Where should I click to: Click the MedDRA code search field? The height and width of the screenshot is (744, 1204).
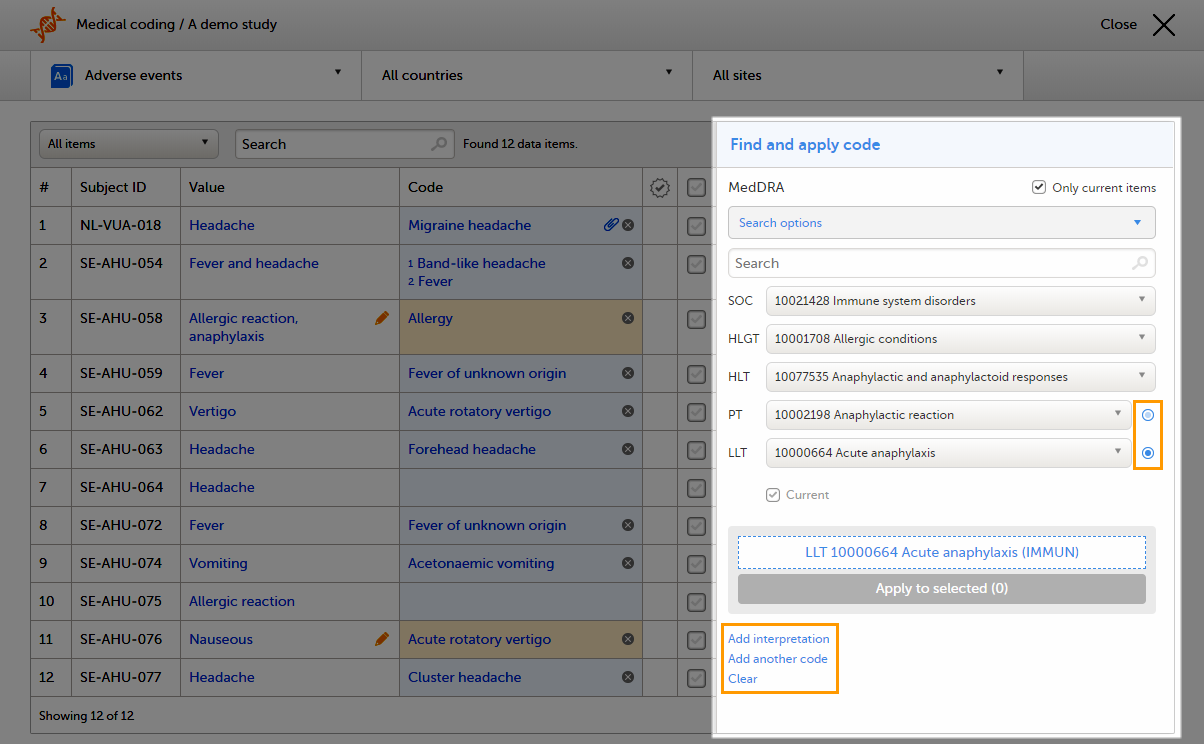pos(930,263)
